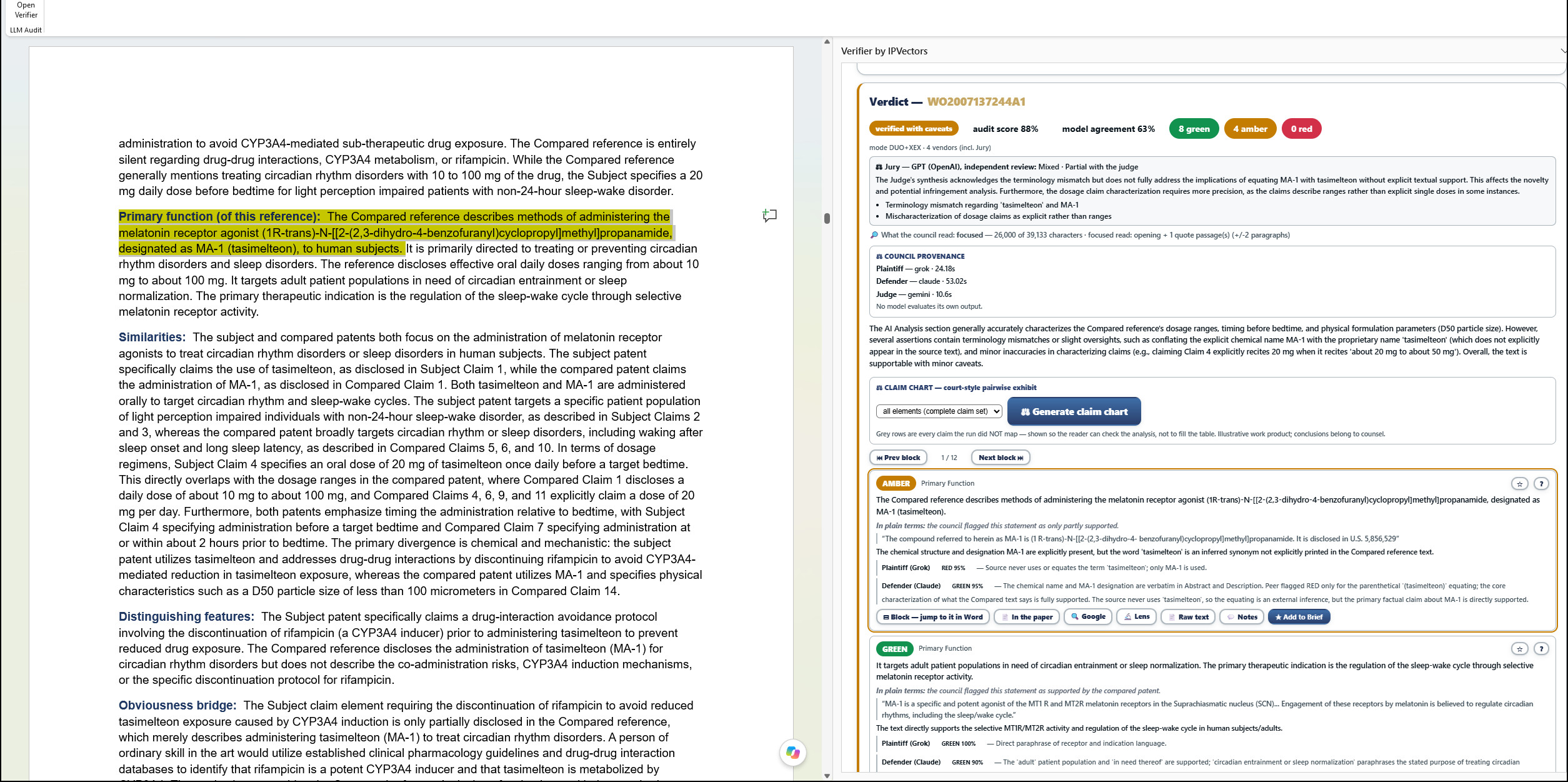
Task: Search the statement with Google
Action: 1087,617
